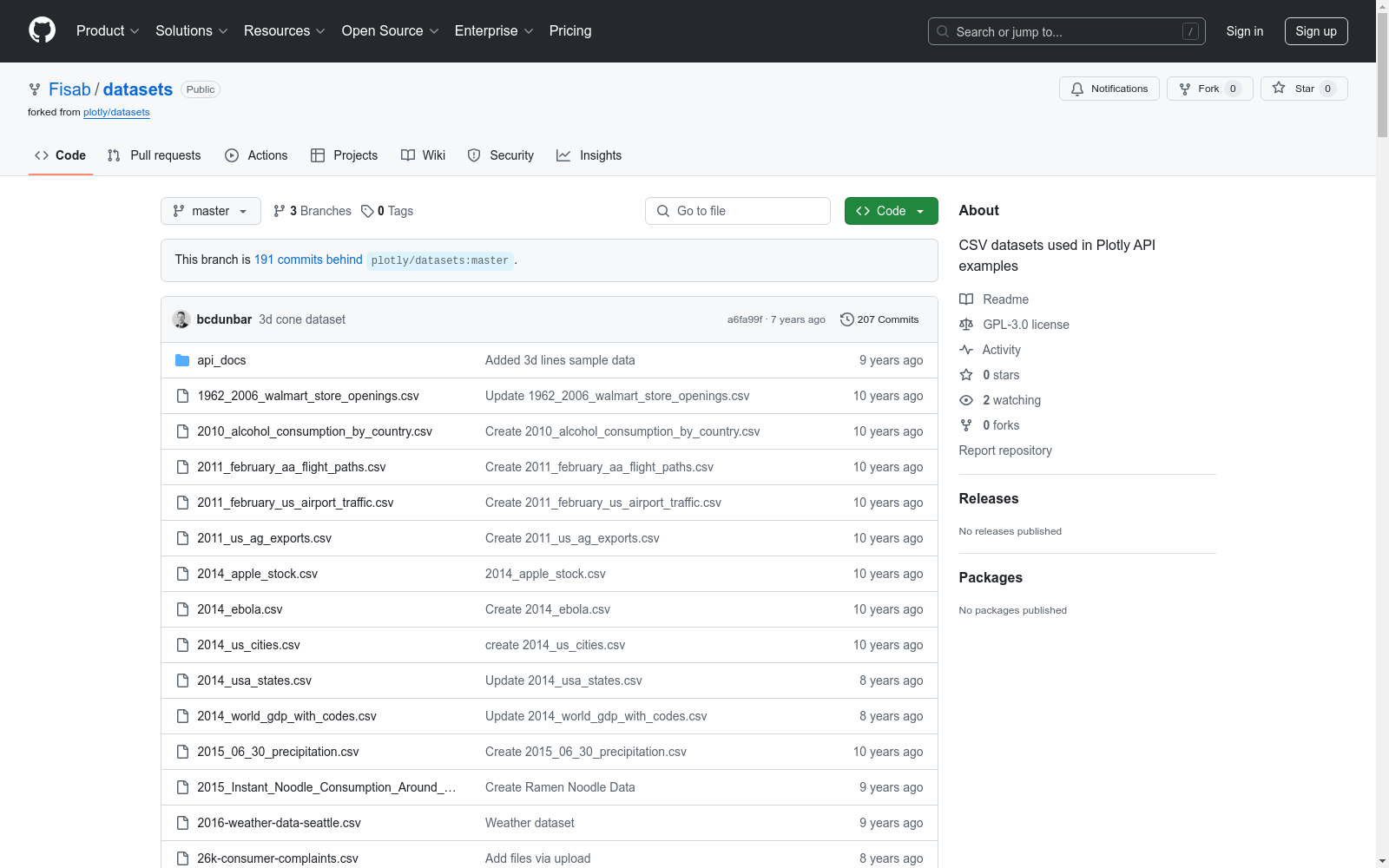Screen dimensions: 1389x868
Task: Select the Wiki tab
Action: pos(424,155)
